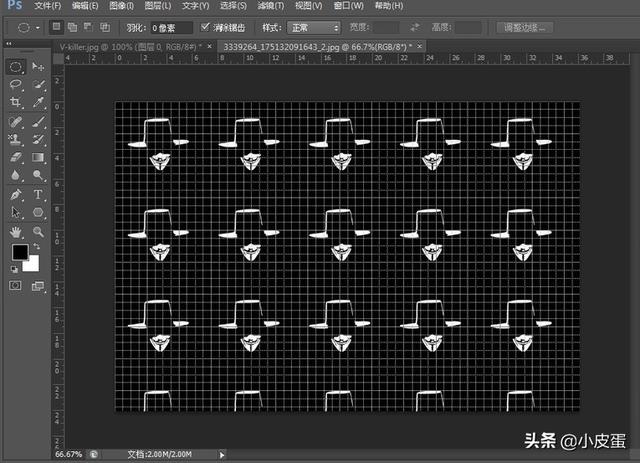Screen dimensions: 640x463
Task: Click the status bar icon beside zoom
Action: pyautogui.click(x=94, y=454)
